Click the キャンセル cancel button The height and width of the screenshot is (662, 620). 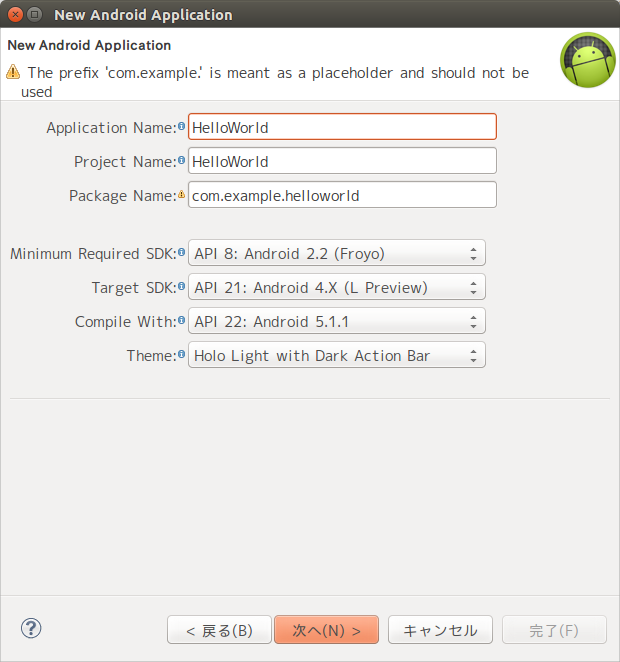pyautogui.click(x=441, y=630)
